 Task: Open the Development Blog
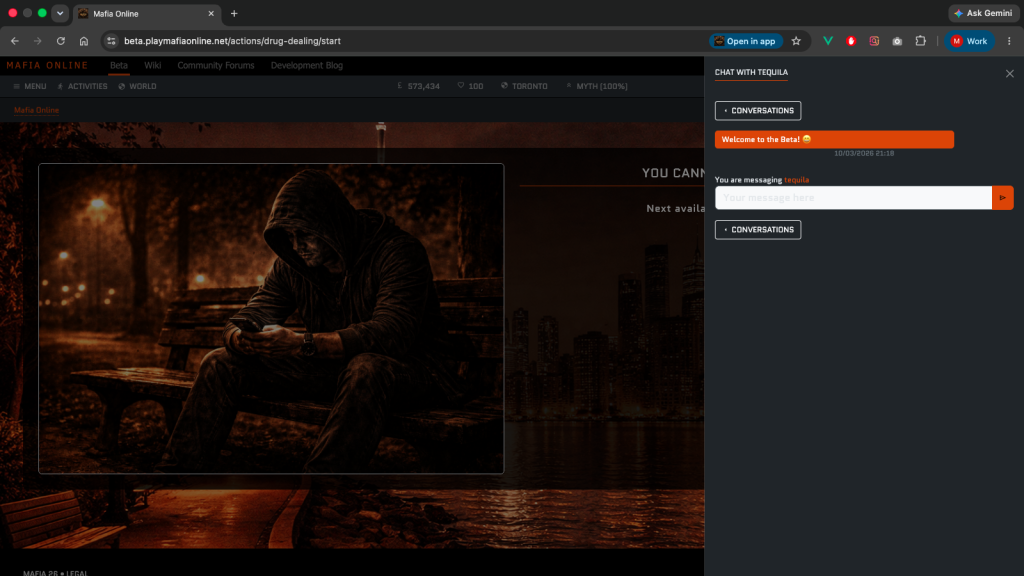306,65
